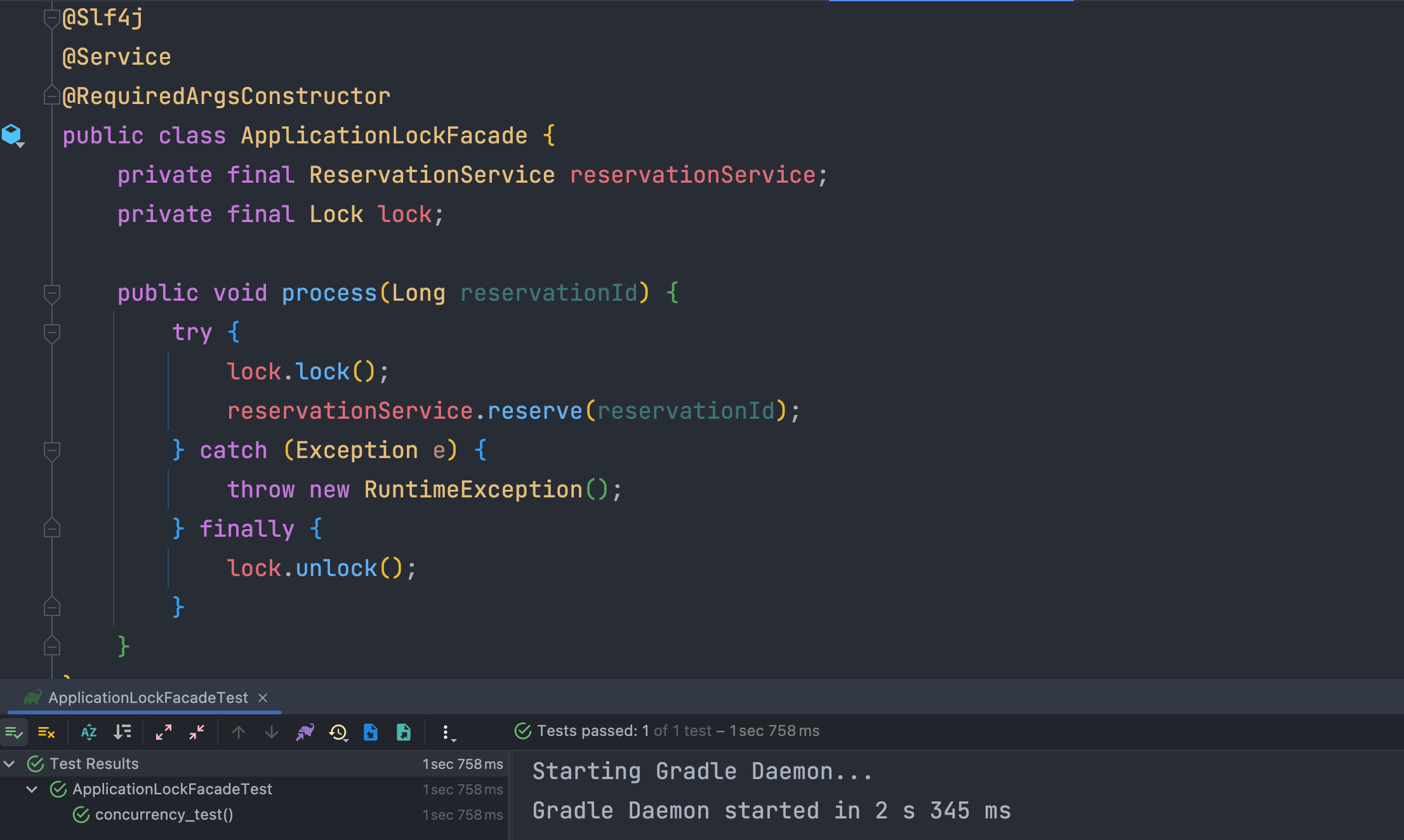Click the Import Tests from File icon
This screenshot has width=1404, height=840.
[x=371, y=733]
